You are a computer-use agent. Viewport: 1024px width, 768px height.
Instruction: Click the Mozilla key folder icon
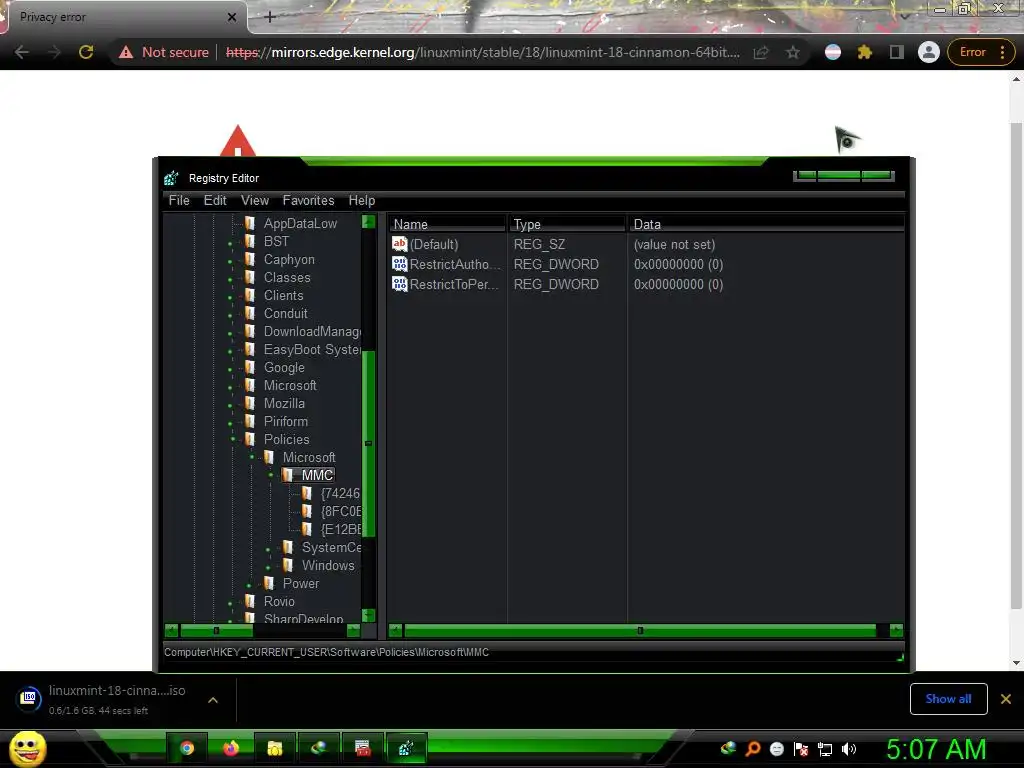pyautogui.click(x=249, y=403)
